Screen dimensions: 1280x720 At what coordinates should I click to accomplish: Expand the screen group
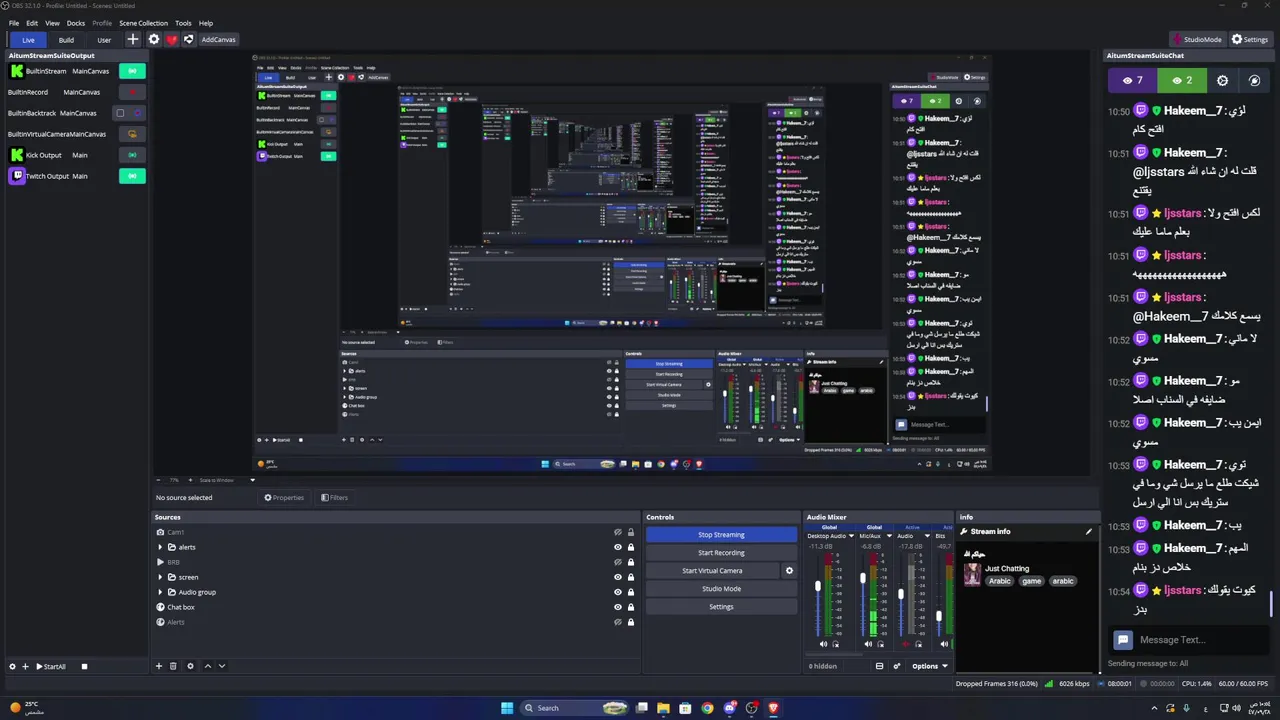pos(160,577)
